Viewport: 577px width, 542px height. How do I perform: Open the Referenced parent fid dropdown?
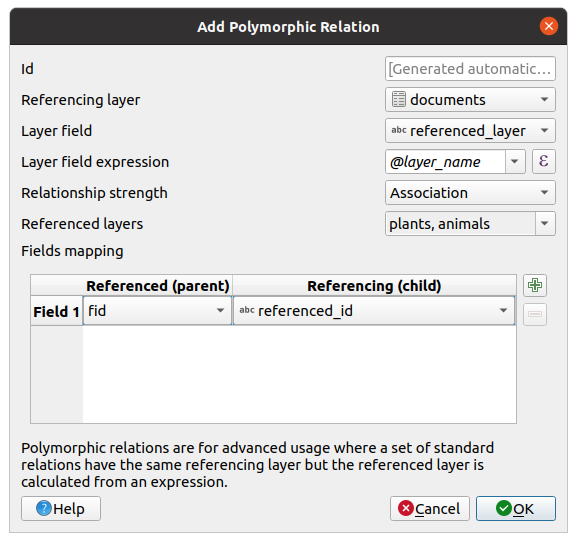pos(157,311)
